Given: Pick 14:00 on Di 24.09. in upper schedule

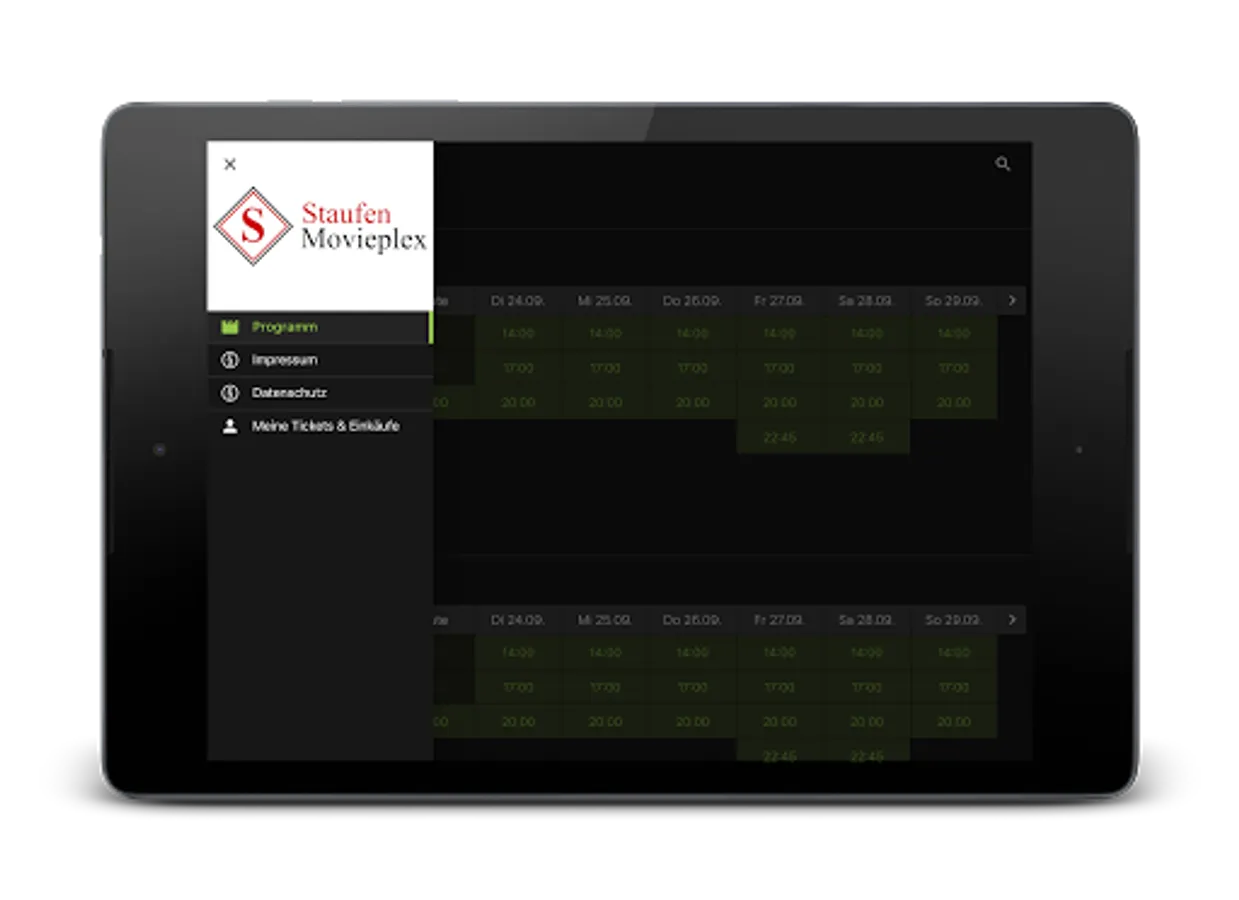Looking at the screenshot, I should click(x=518, y=333).
